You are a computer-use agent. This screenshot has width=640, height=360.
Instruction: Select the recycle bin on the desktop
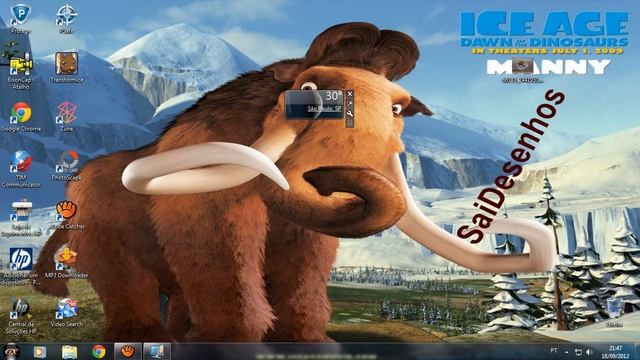pos(614,312)
